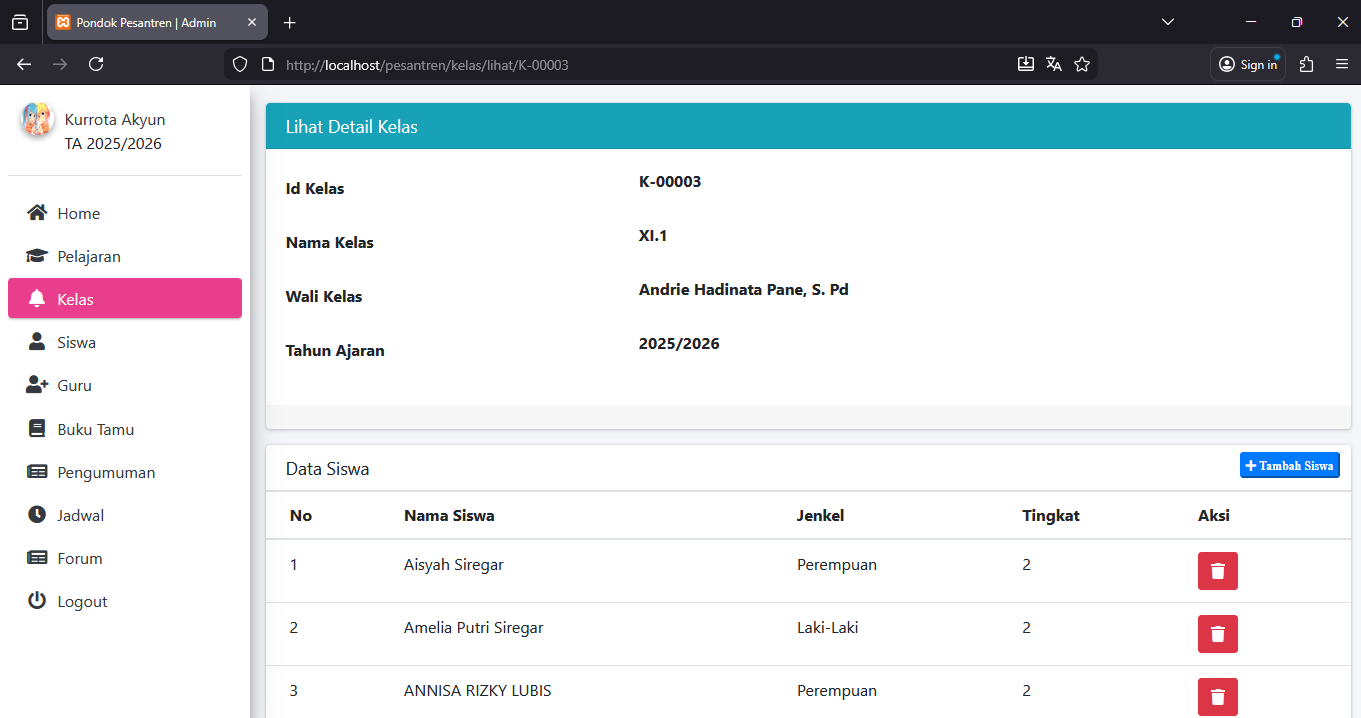Click the Kurrota Akyun profile avatar
1361x718 pixels.
tap(37, 119)
